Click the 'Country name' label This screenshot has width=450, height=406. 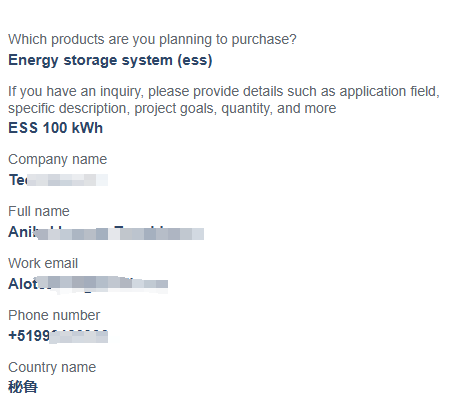(x=52, y=367)
